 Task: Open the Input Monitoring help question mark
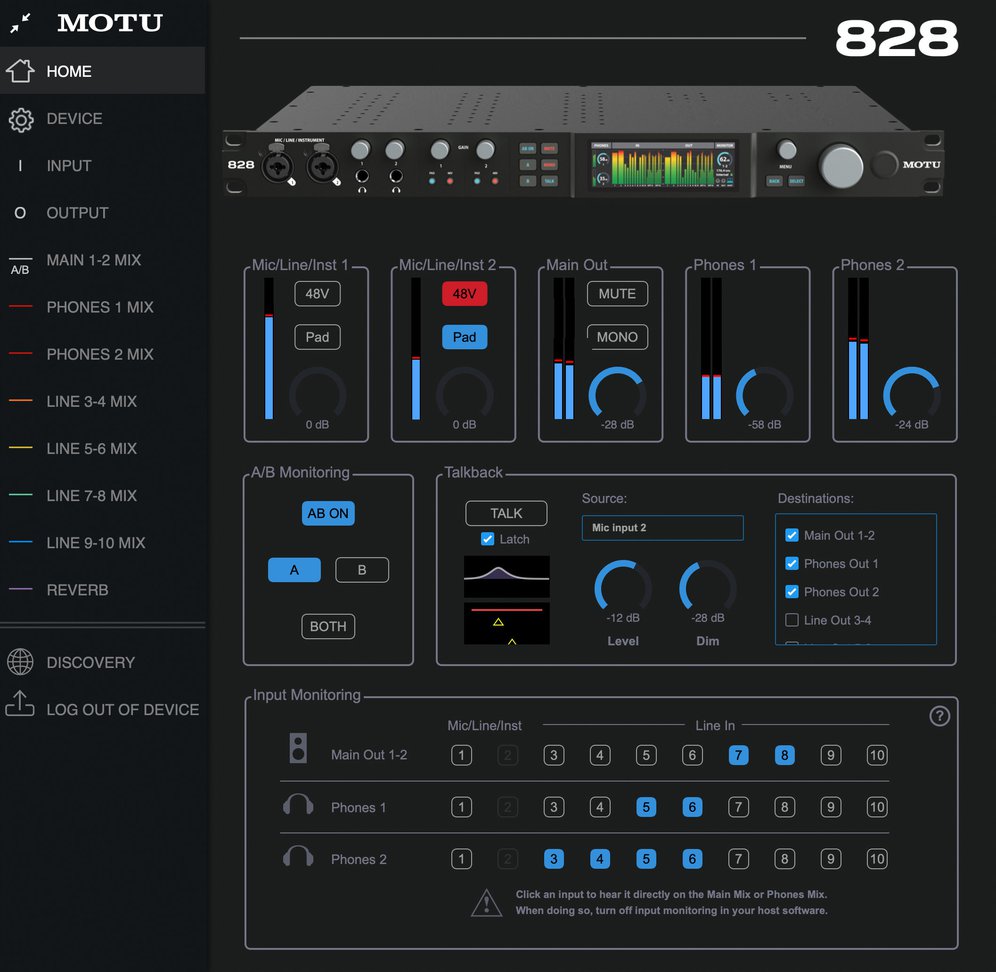click(x=939, y=716)
